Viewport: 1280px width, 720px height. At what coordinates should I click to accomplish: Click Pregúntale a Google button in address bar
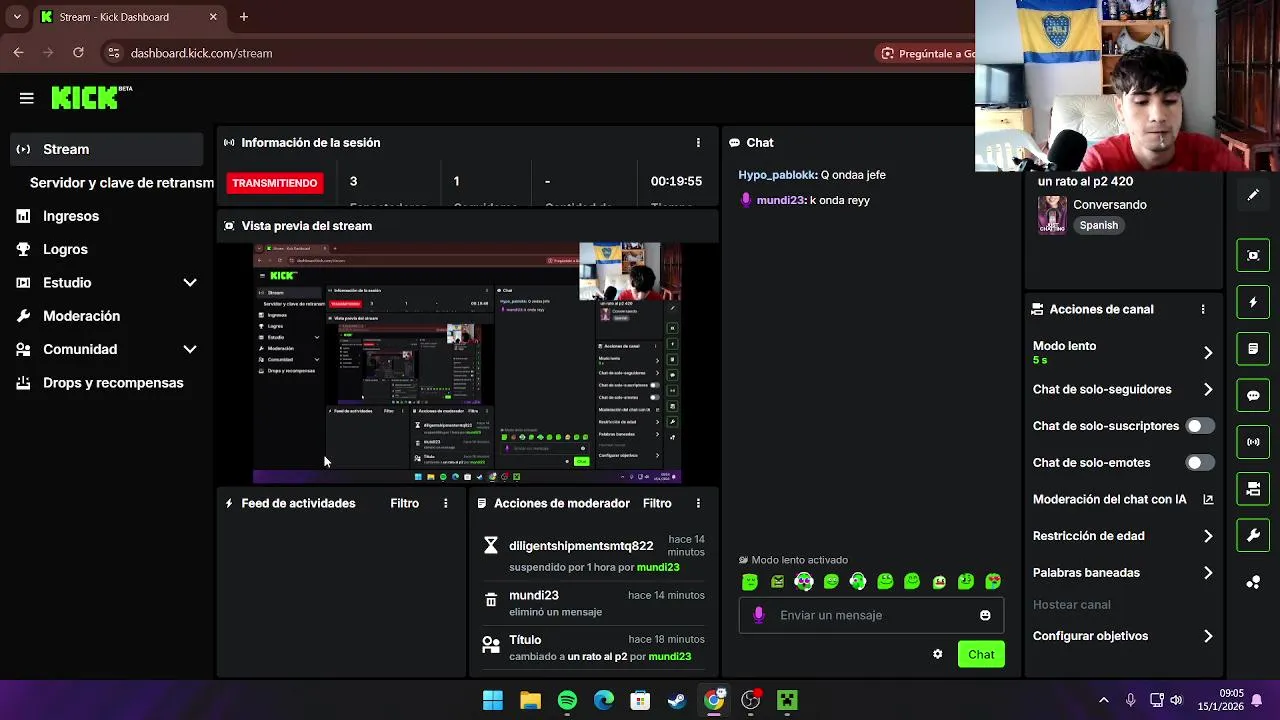coord(928,53)
